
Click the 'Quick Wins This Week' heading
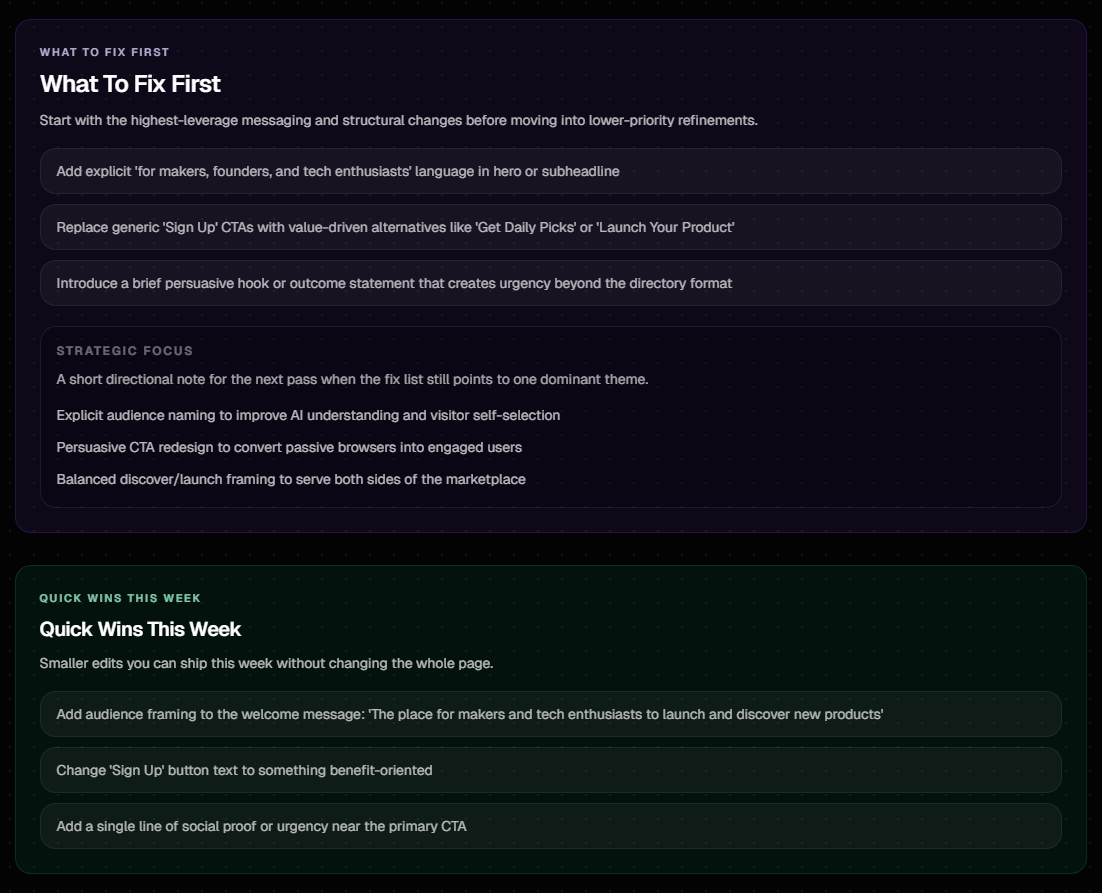pyautogui.click(x=140, y=629)
